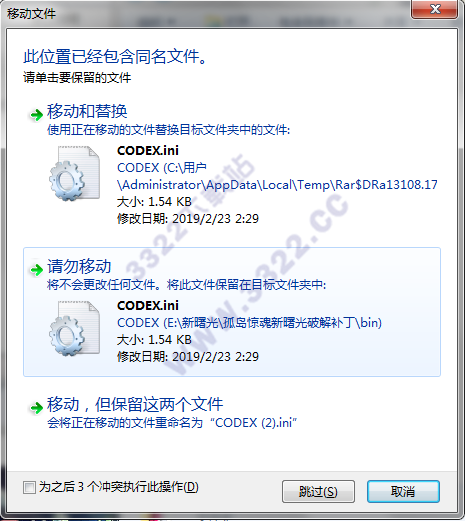Close the 移动文件 dialog window
Viewport: 465px width, 521px height.
click(435, 9)
